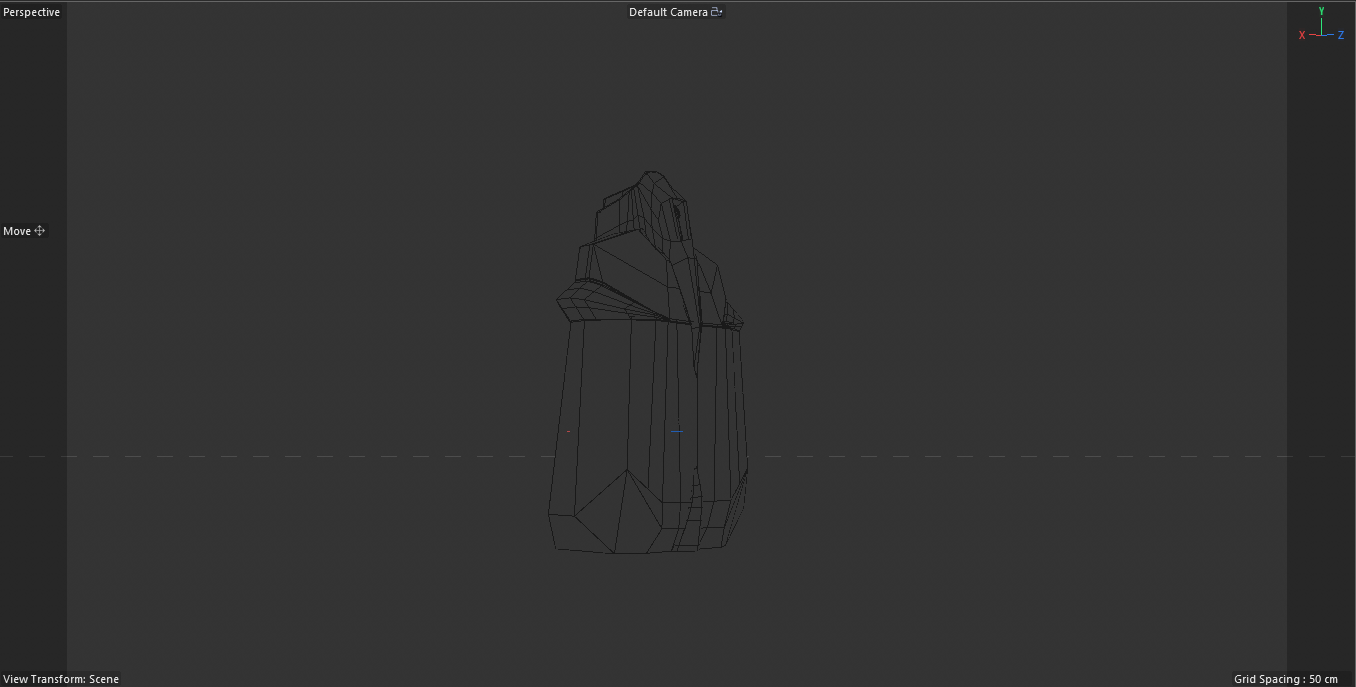Click Grid Spacing: 50 cm in the status bar
1356x687 pixels.
tap(1287, 679)
